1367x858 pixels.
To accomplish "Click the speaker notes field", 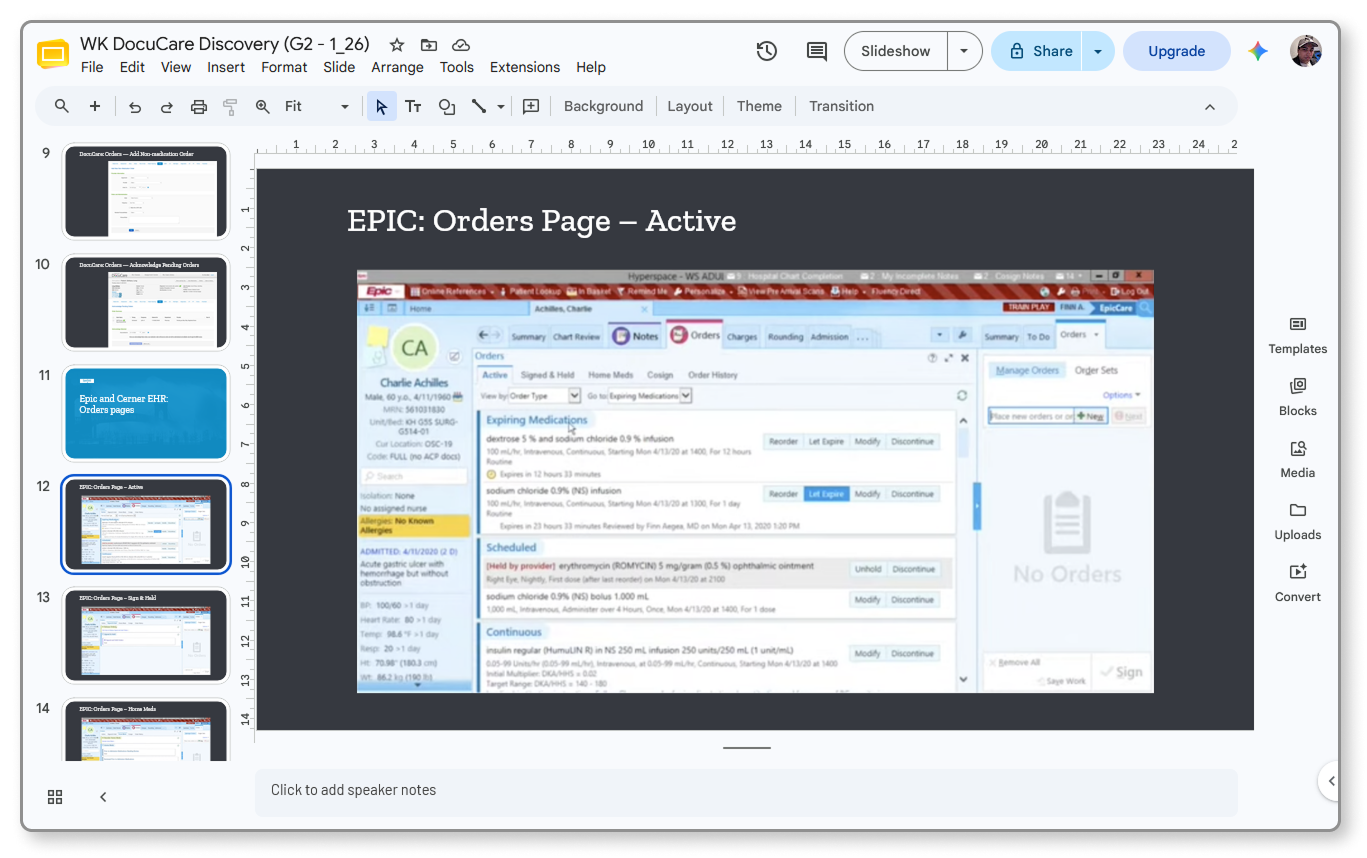I will click(746, 792).
